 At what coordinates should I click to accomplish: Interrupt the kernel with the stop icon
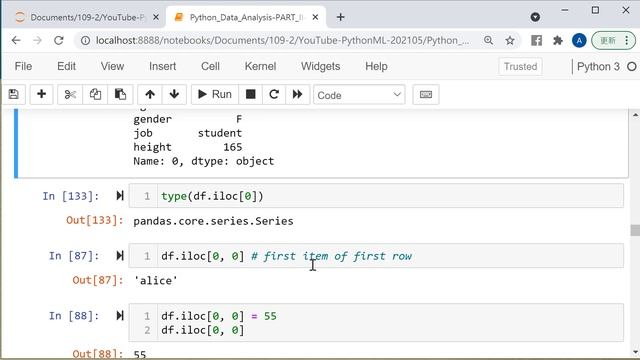[x=251, y=95]
